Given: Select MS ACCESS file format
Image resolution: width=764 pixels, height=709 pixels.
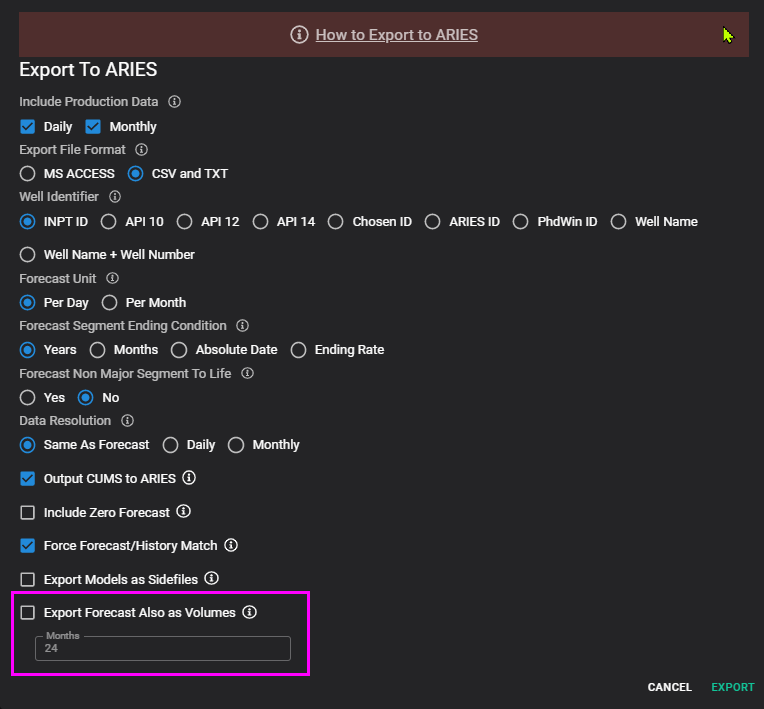Looking at the screenshot, I should [x=28, y=173].
